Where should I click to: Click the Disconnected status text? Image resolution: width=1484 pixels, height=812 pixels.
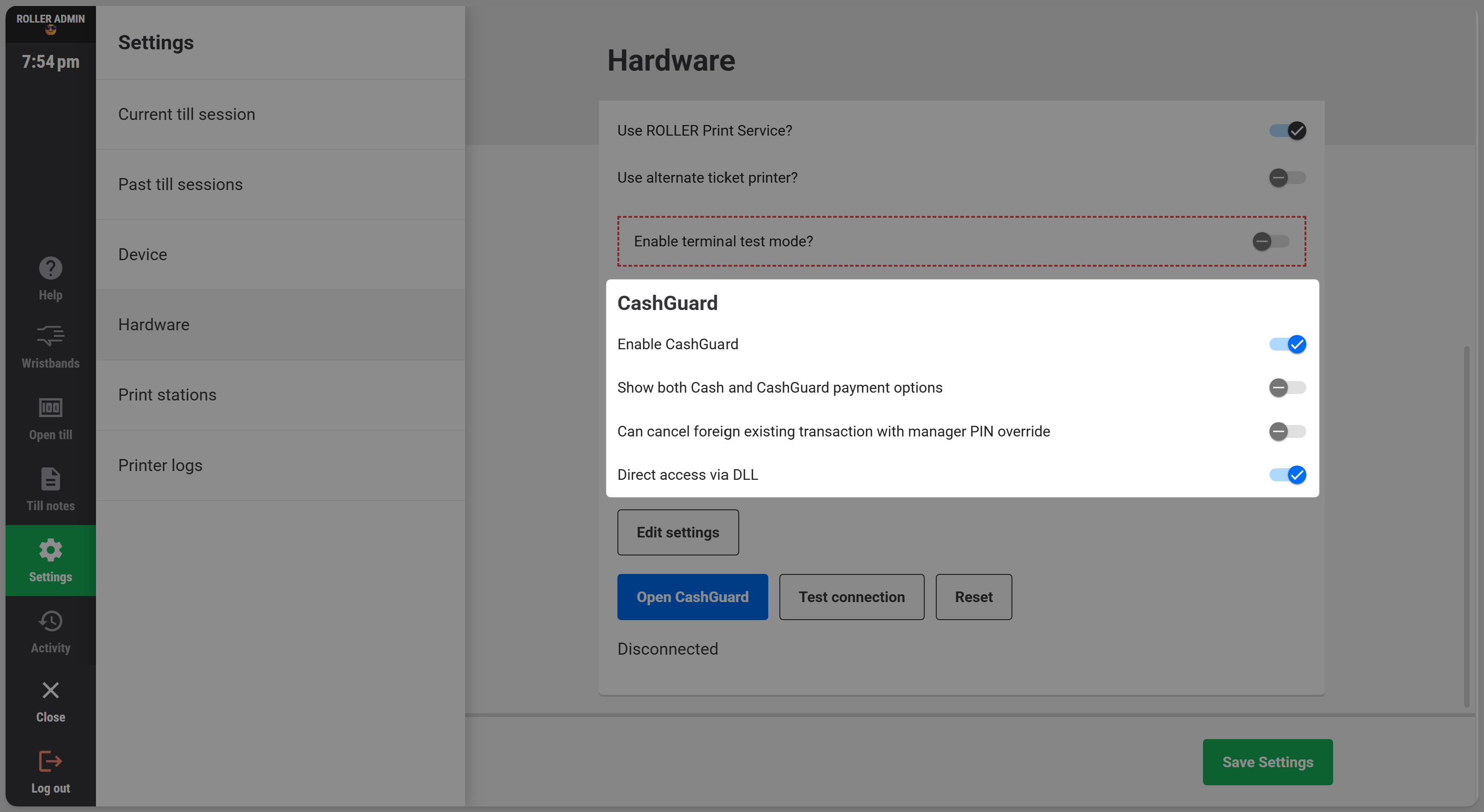click(668, 649)
